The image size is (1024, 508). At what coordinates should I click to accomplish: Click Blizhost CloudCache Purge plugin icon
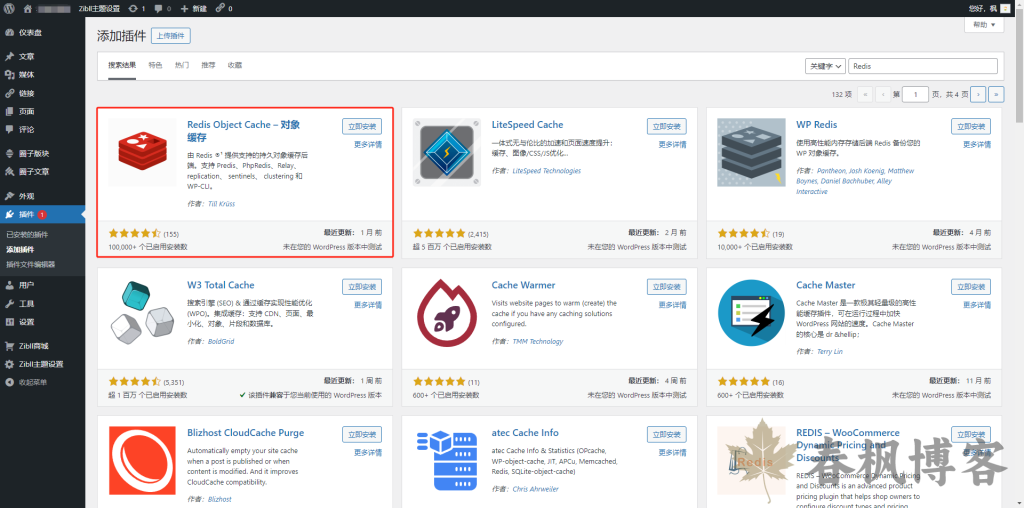[142, 460]
